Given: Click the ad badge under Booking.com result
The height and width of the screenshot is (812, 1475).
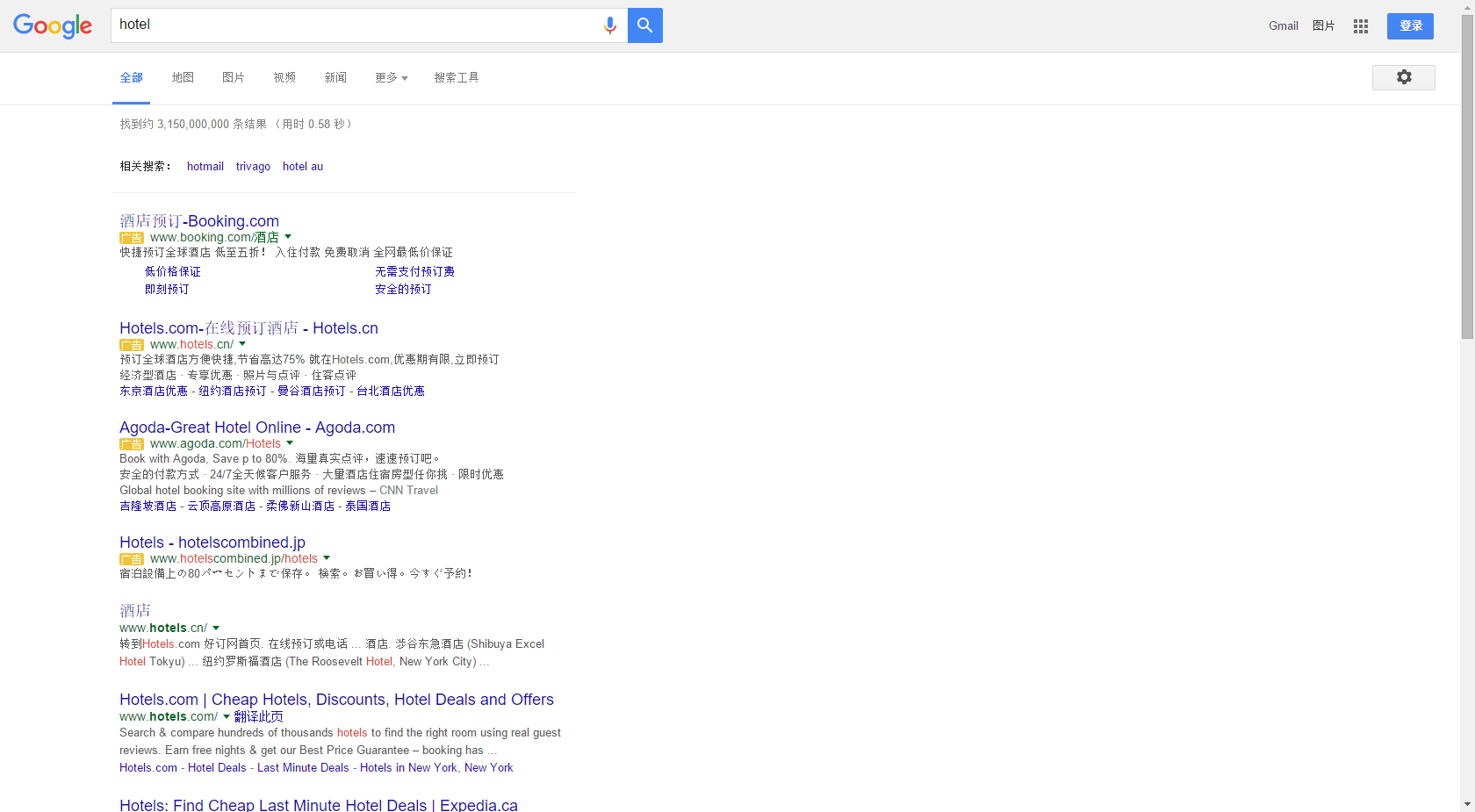Looking at the screenshot, I should point(132,238).
